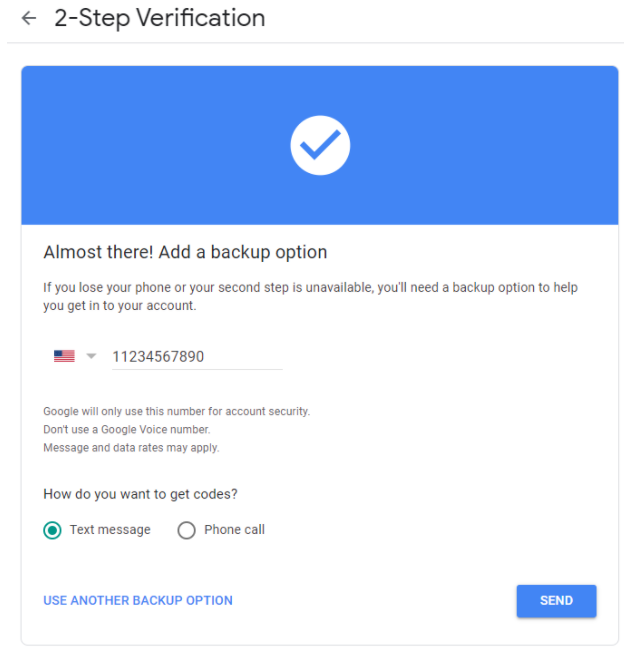Focus the phone number field with 11234567890
The image size is (624, 654).
pos(196,356)
